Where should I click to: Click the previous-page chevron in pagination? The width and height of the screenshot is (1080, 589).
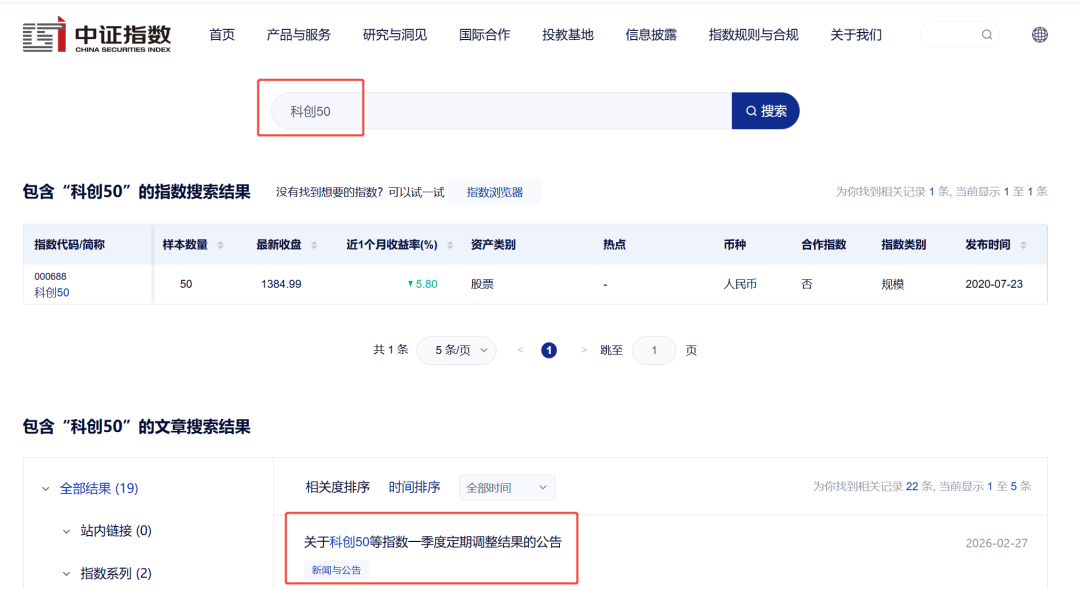(x=520, y=350)
